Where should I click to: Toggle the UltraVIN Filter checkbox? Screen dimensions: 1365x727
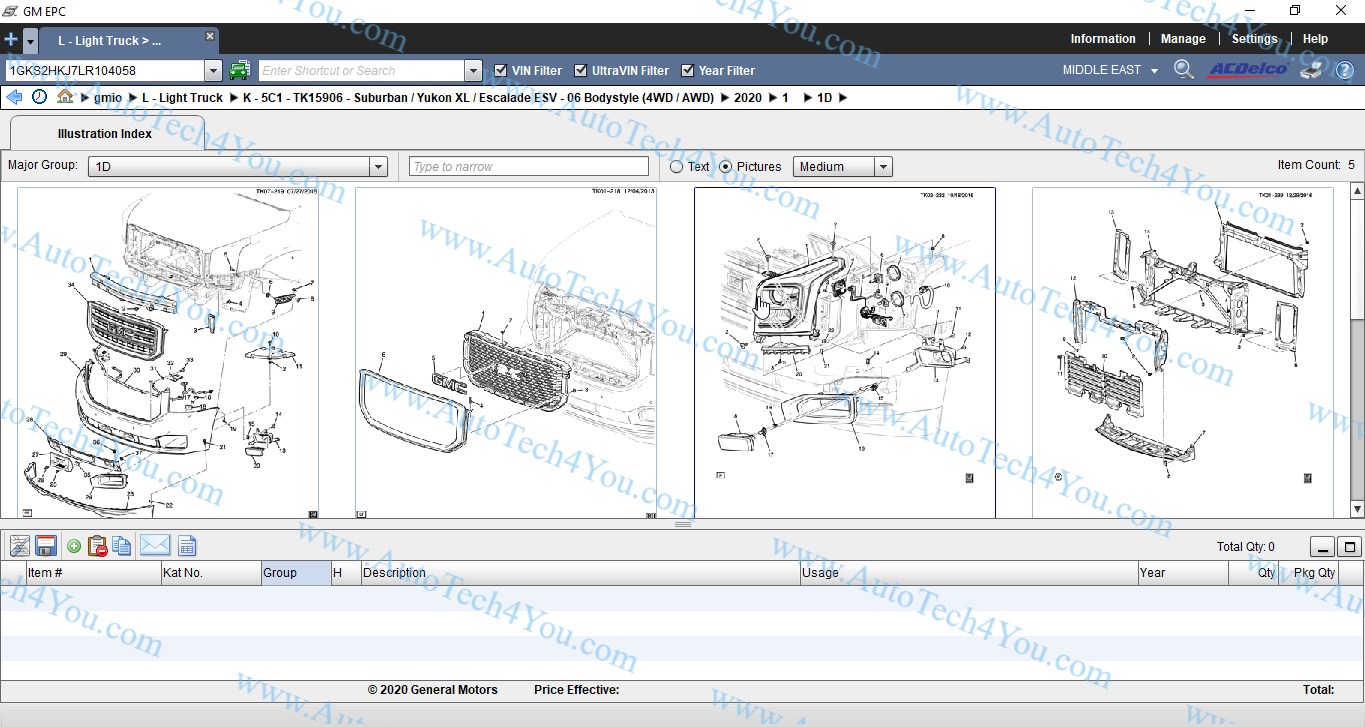tap(581, 70)
